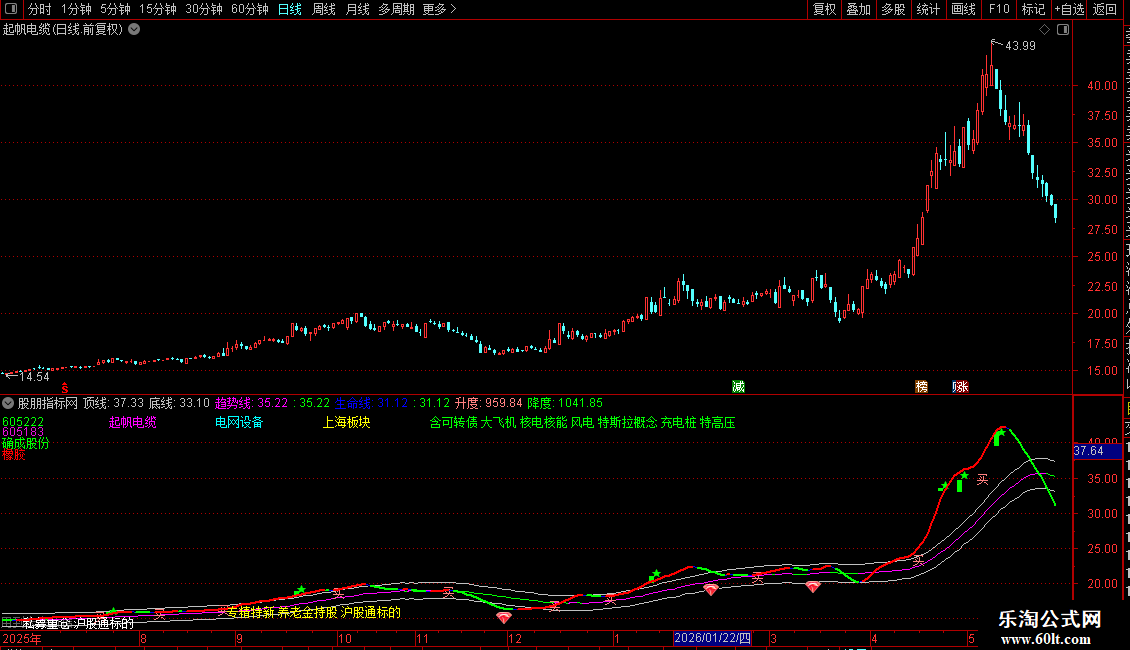Select the 5分钟 period

point(115,9)
